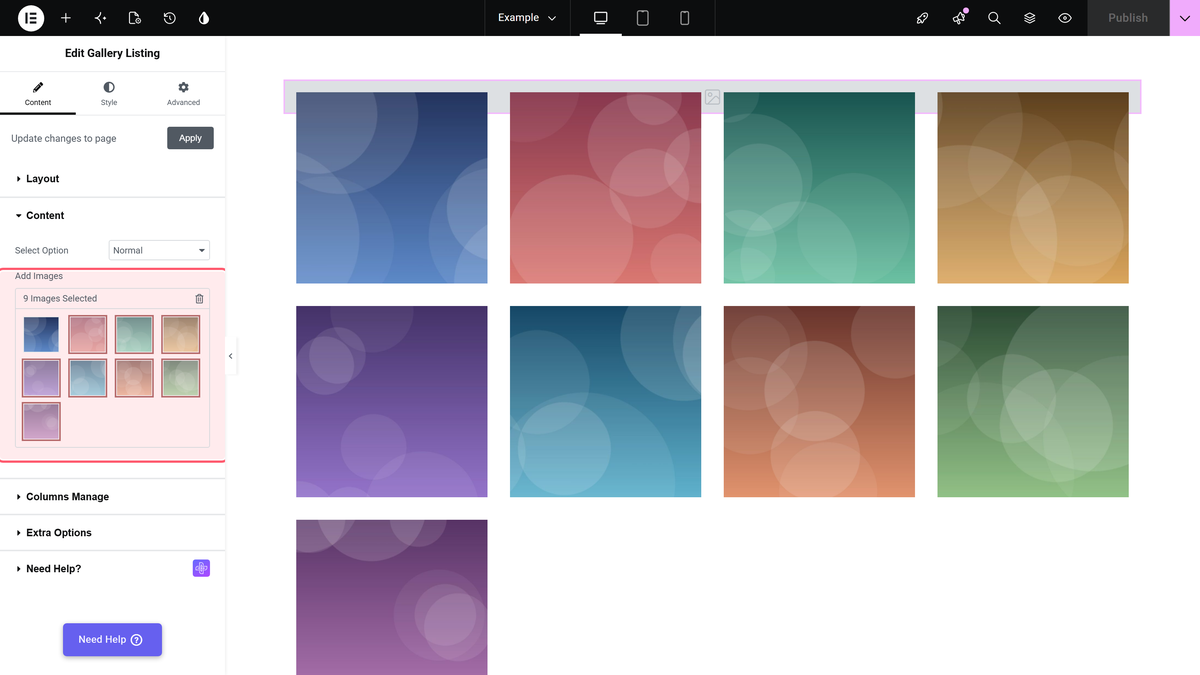Select the forest-green thumbnail in second row
Screen dimensions: 1200x675
(x=181, y=378)
